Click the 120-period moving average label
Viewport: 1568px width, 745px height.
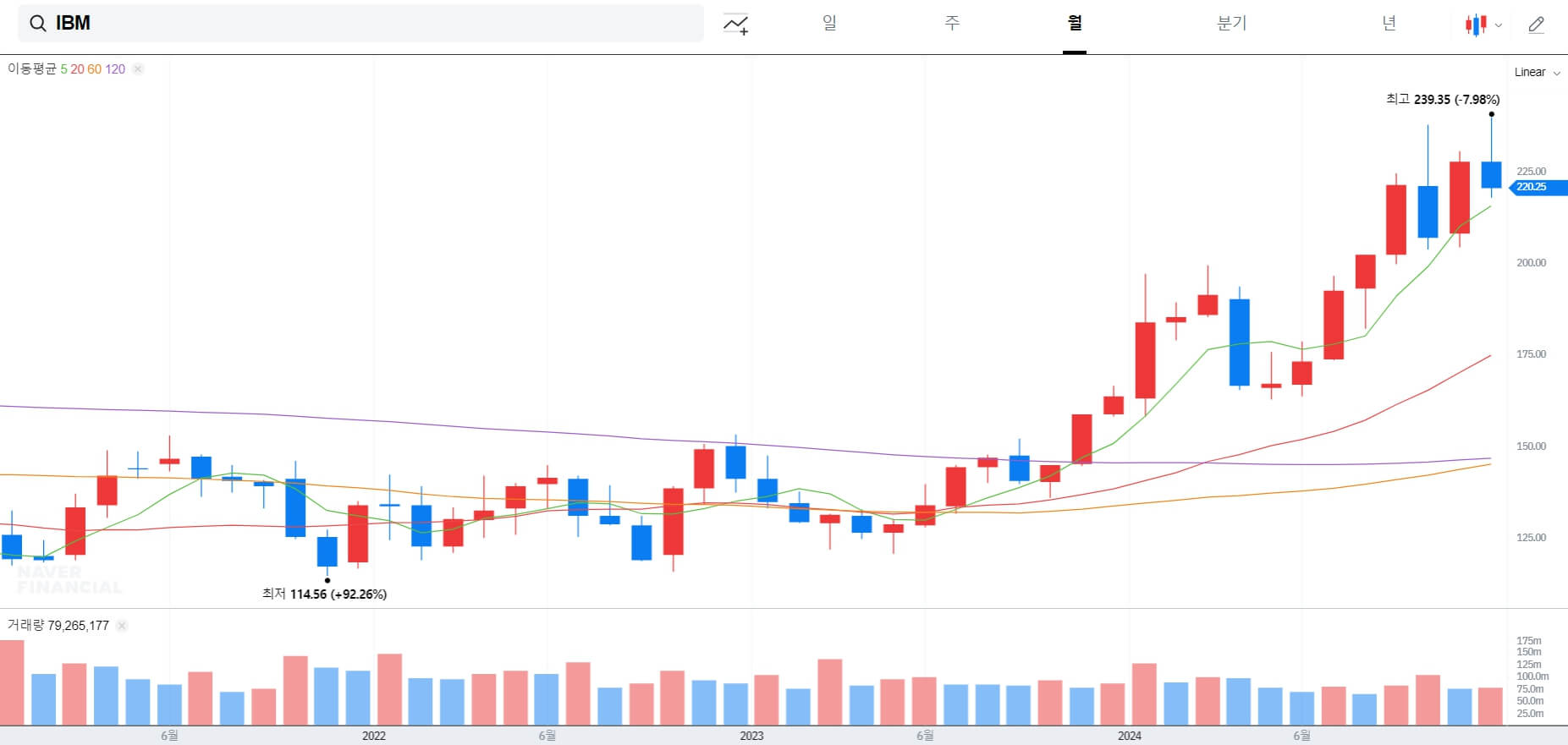[115, 69]
